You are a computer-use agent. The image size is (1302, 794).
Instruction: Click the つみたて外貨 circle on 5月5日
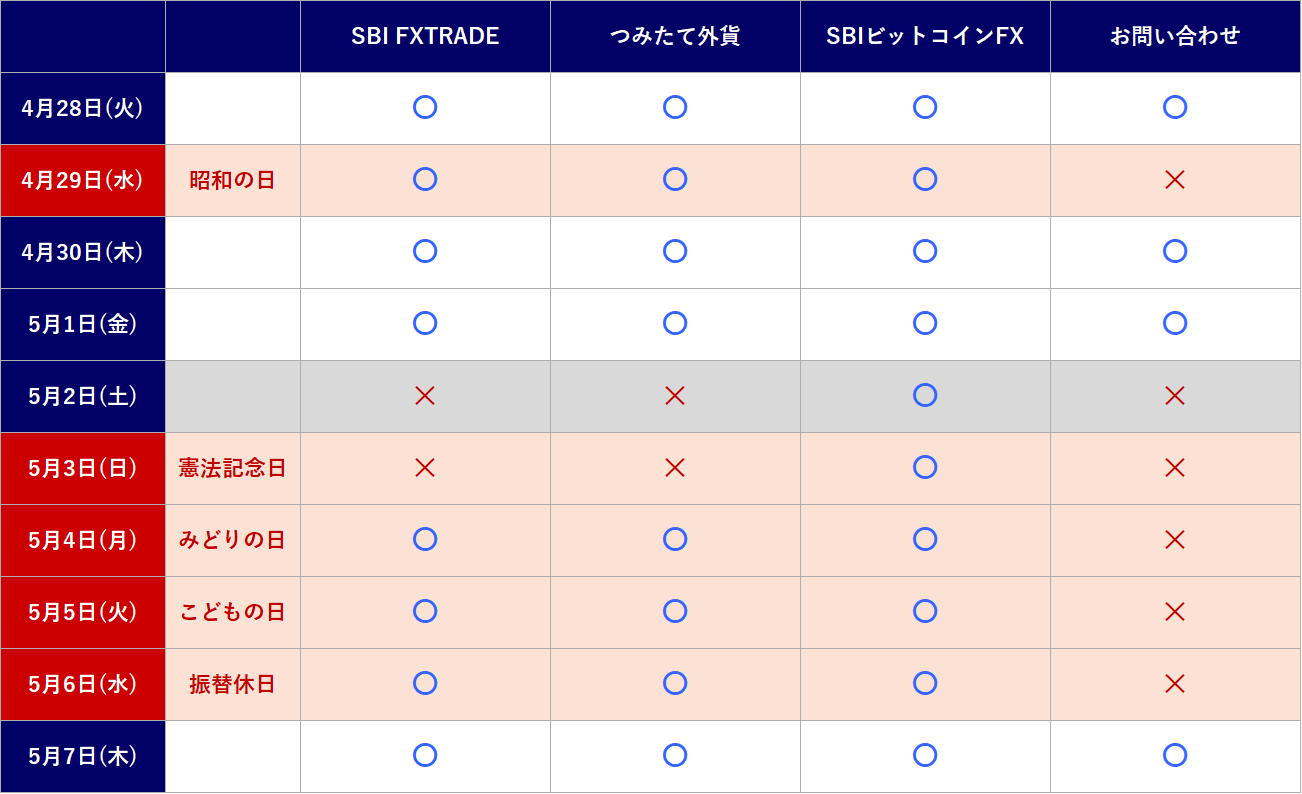[675, 611]
